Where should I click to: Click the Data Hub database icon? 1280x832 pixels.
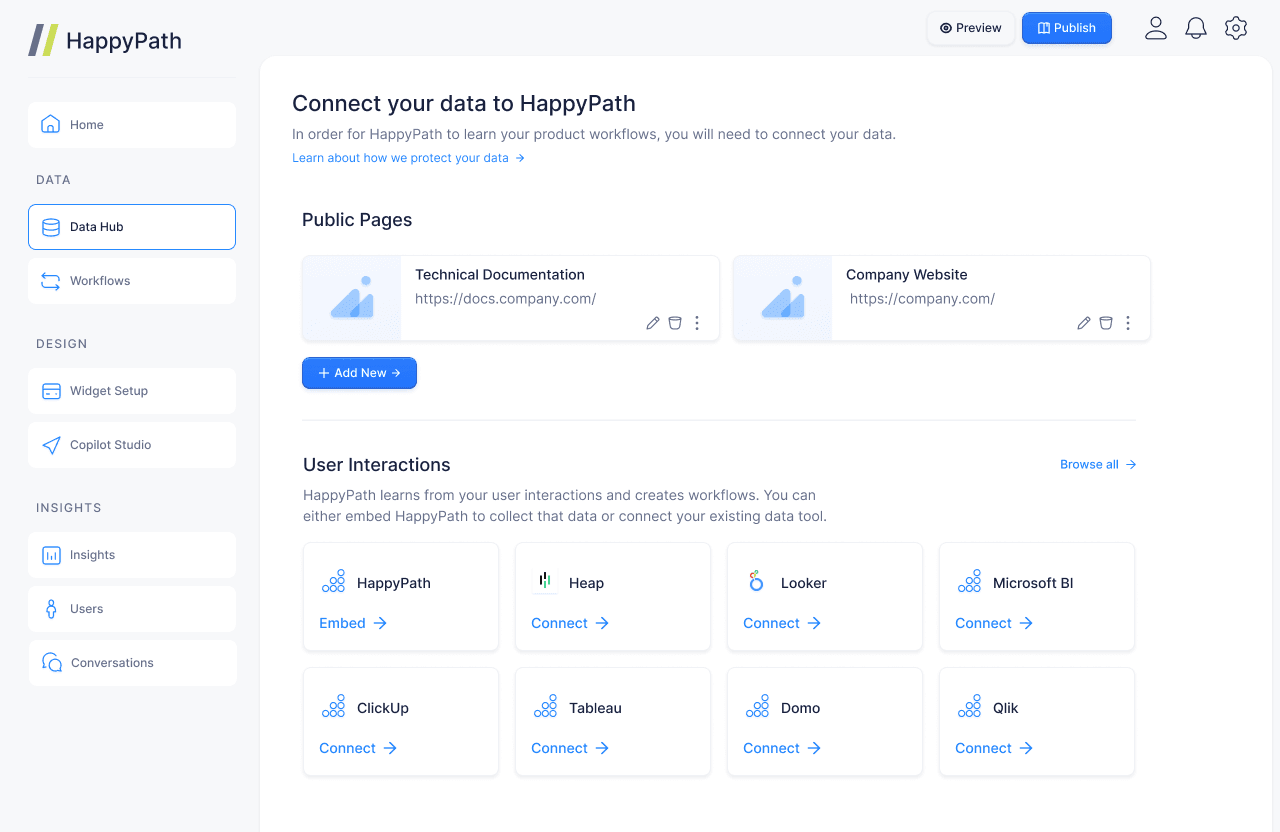[x=51, y=227]
